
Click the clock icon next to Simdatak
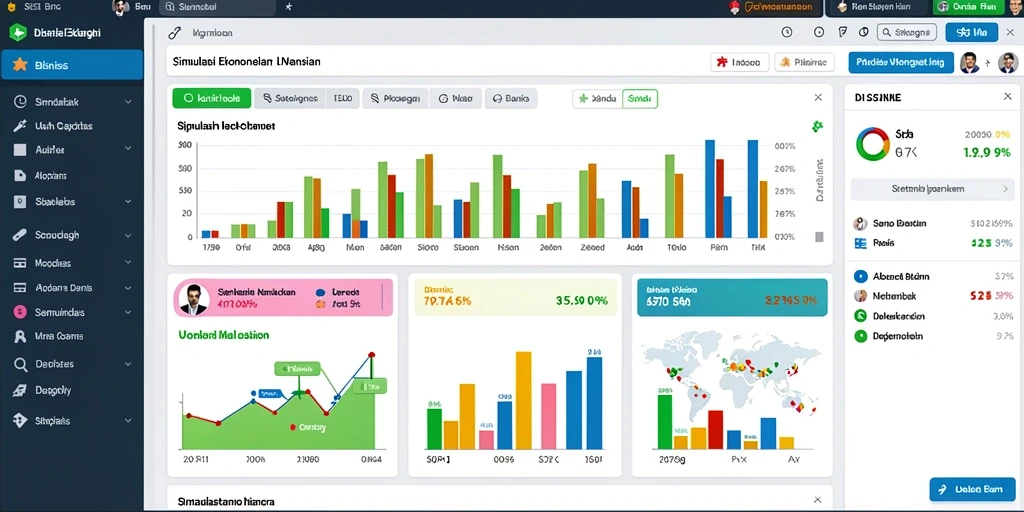pyautogui.click(x=20, y=102)
